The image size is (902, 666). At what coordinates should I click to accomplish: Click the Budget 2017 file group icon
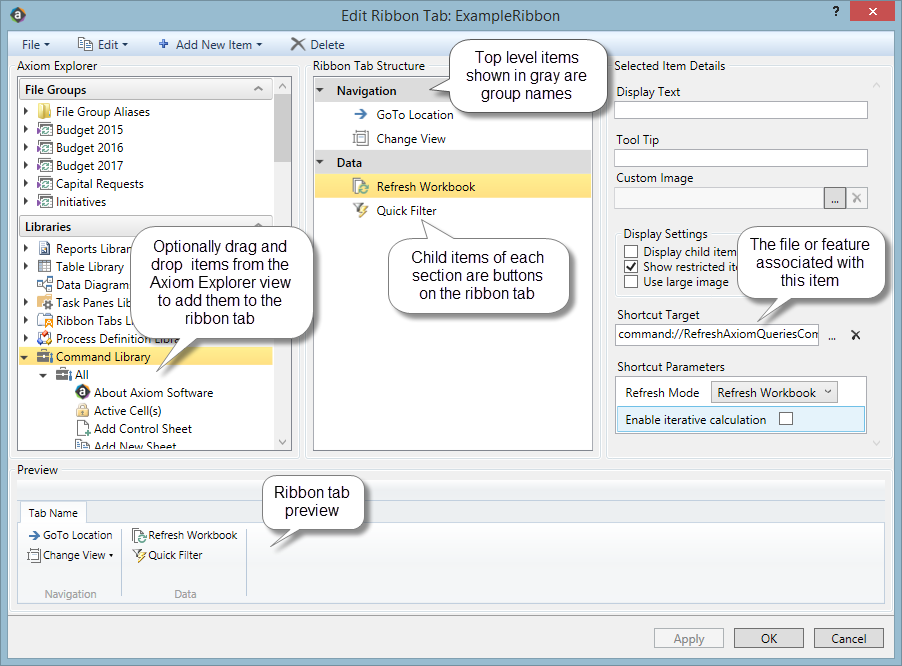click(x=45, y=166)
